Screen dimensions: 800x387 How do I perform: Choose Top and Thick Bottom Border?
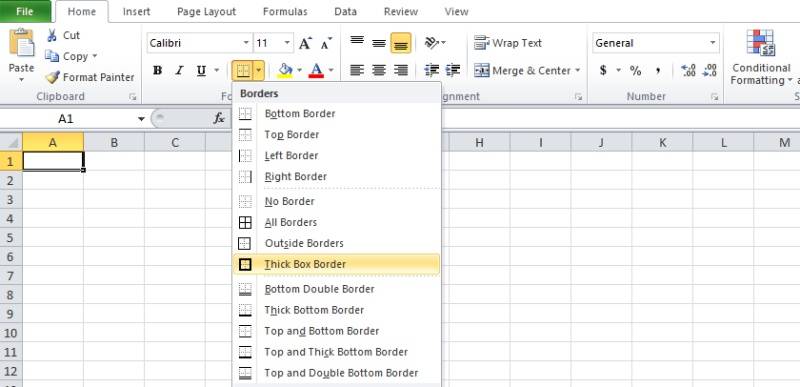click(x=337, y=352)
